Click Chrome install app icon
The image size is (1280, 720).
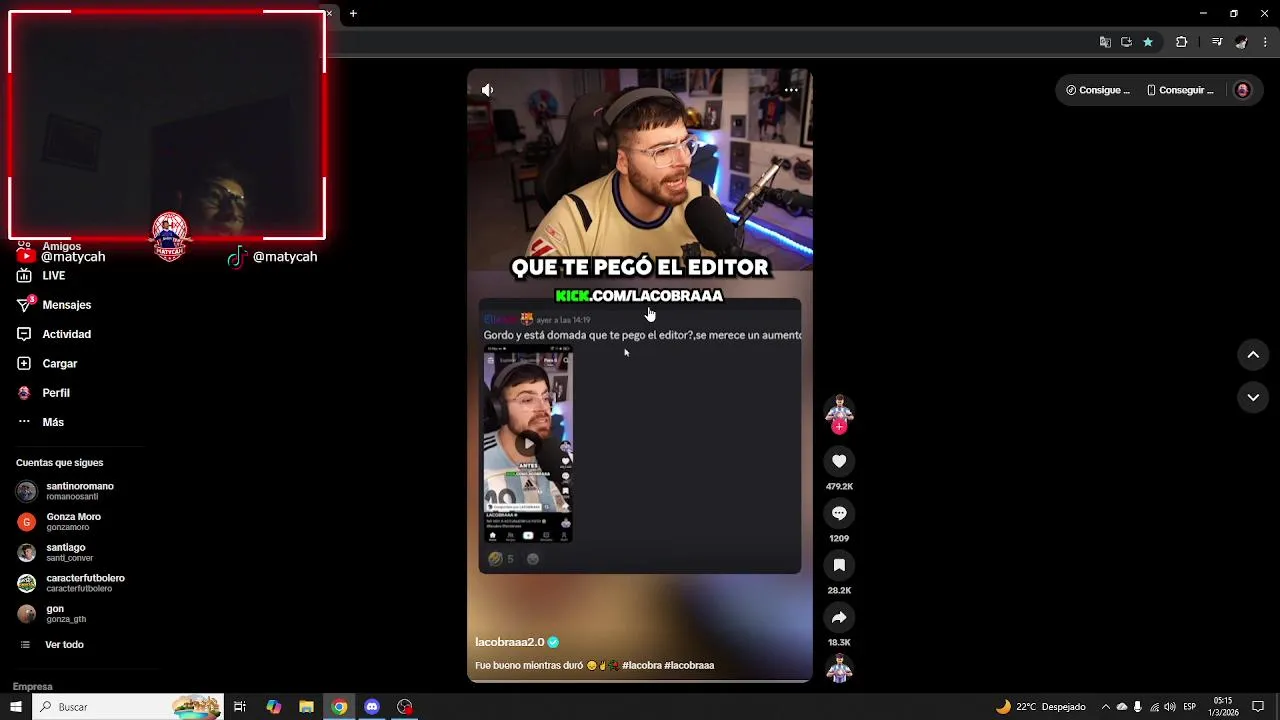point(1126,42)
